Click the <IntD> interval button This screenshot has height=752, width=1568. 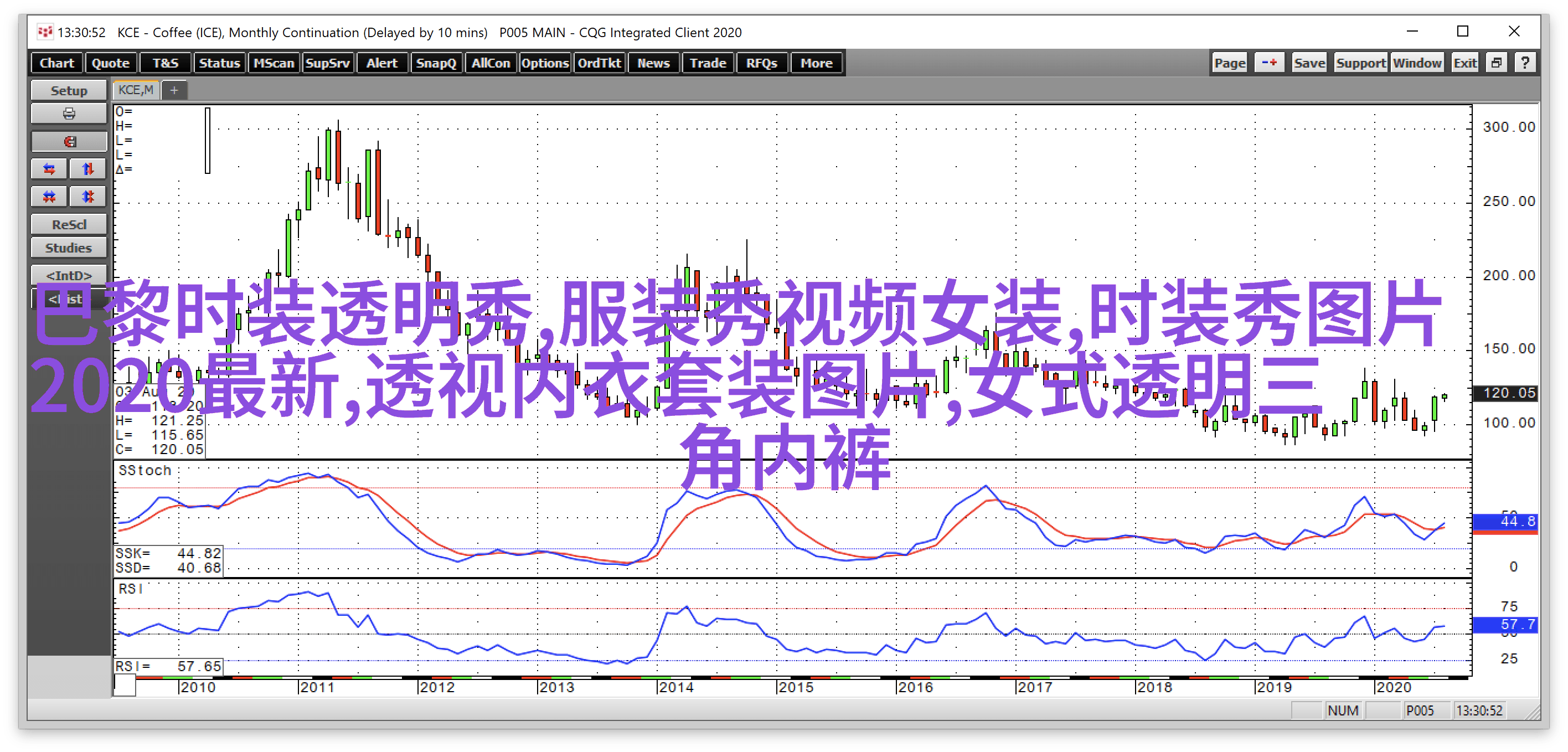69,275
